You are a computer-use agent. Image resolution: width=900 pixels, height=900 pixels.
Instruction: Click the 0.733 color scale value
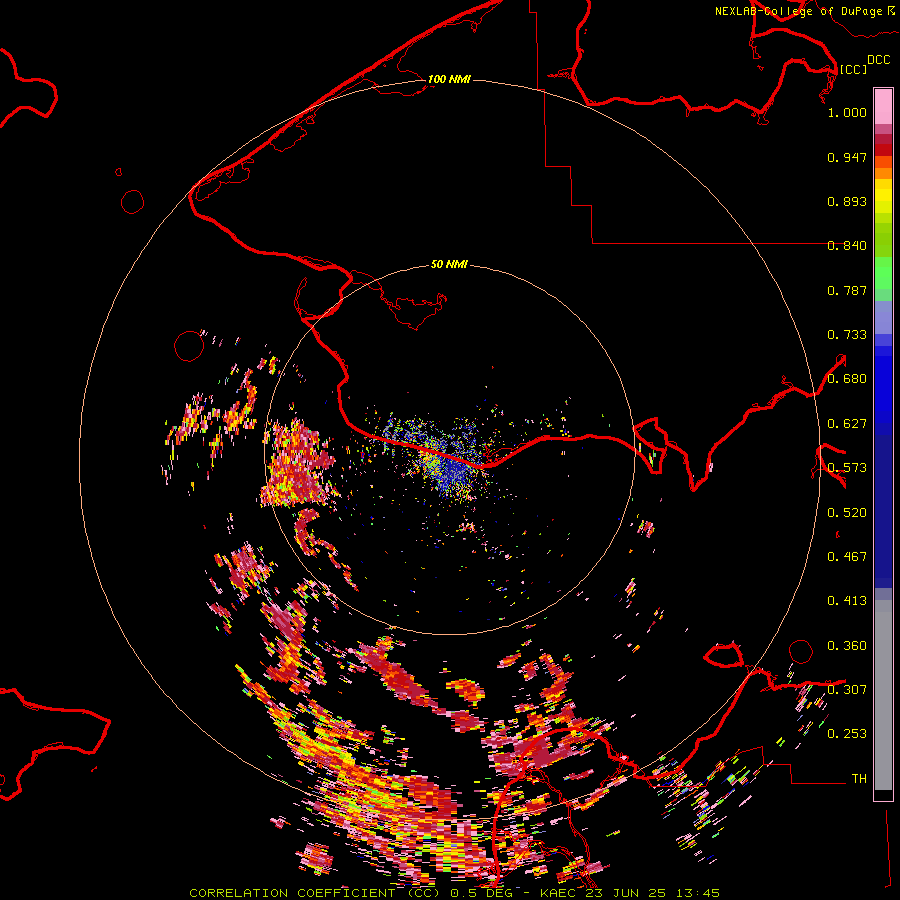click(847, 335)
